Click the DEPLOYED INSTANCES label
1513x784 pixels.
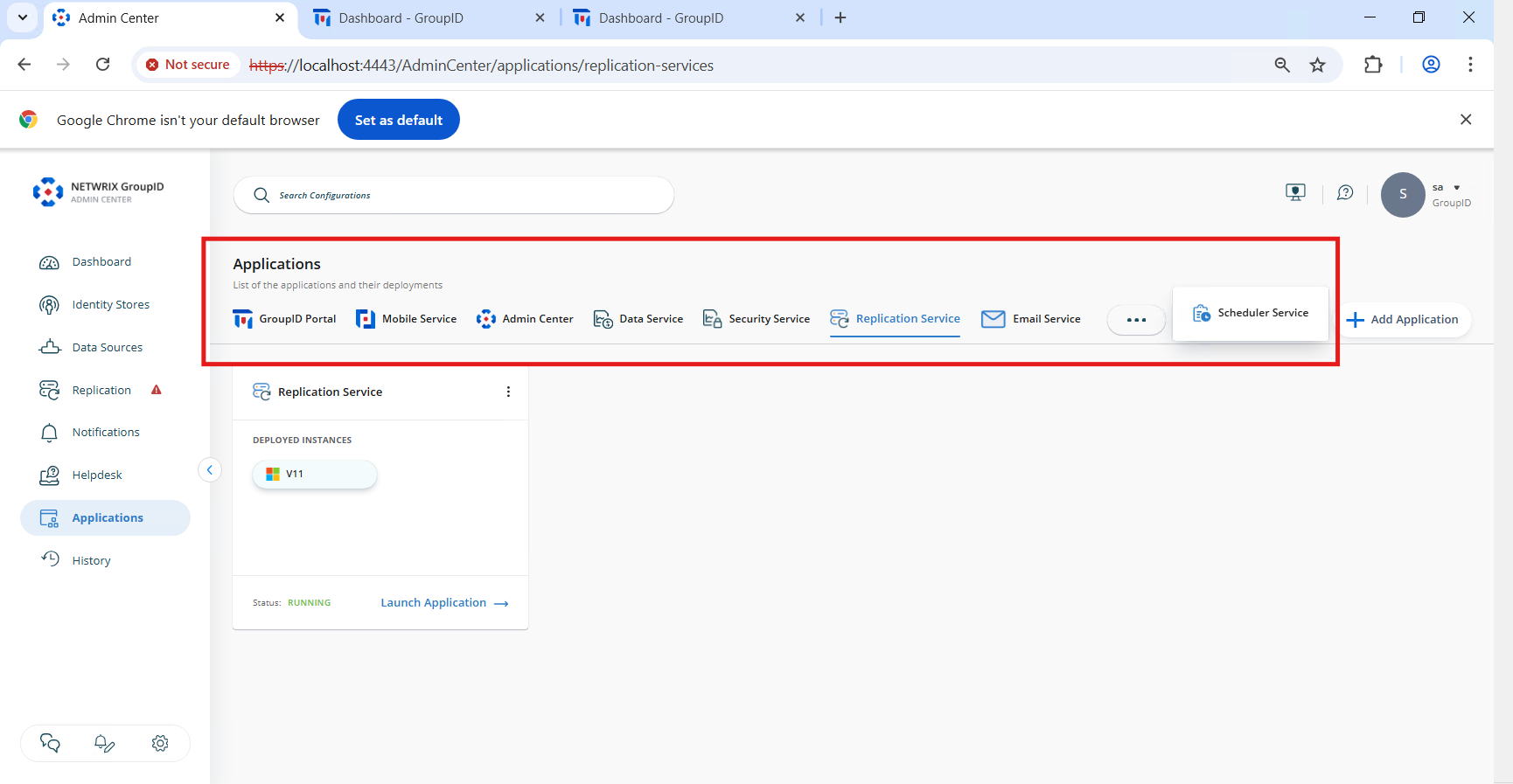tap(303, 441)
